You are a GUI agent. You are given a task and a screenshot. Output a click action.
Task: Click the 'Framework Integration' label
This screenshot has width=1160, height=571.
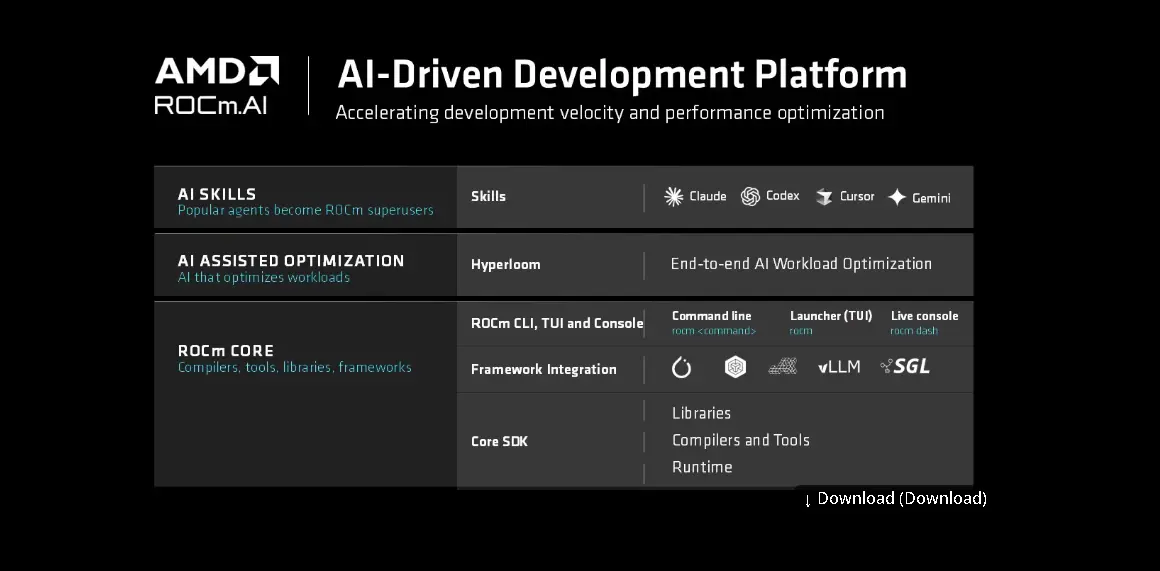(544, 369)
